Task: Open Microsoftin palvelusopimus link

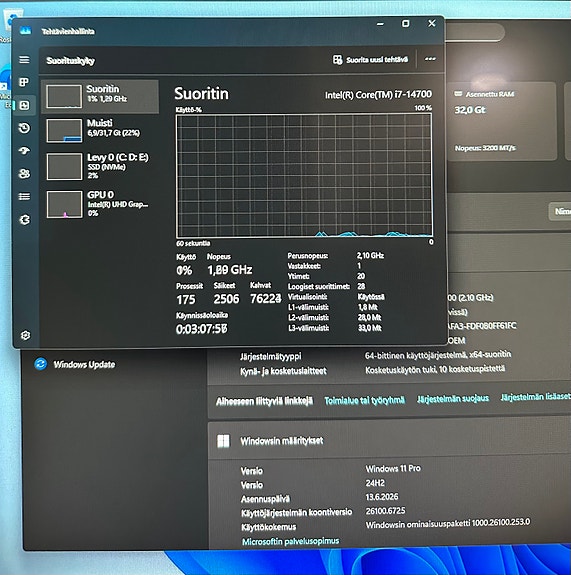Action: tap(290, 541)
